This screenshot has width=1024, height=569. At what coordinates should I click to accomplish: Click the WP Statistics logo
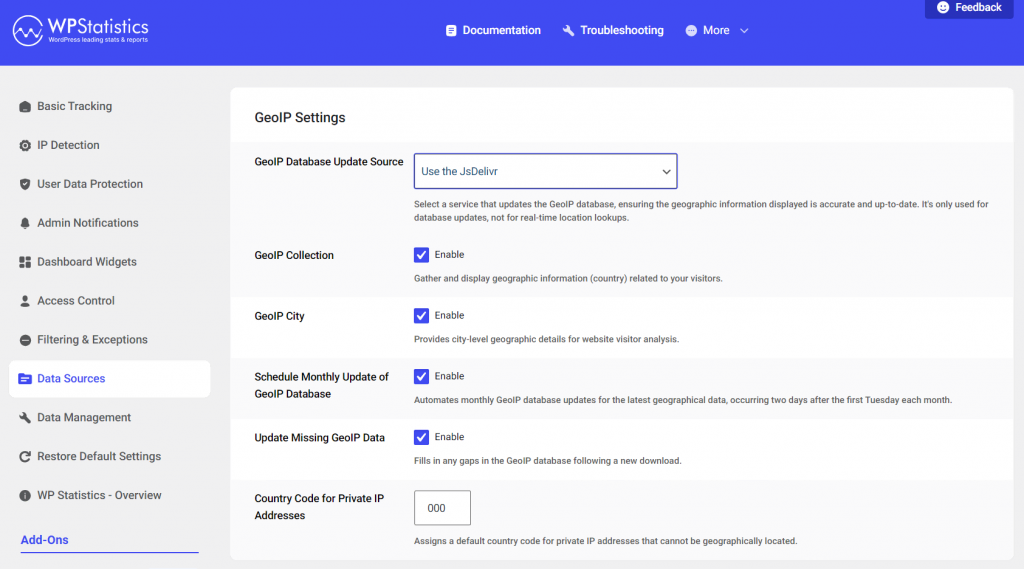point(80,30)
